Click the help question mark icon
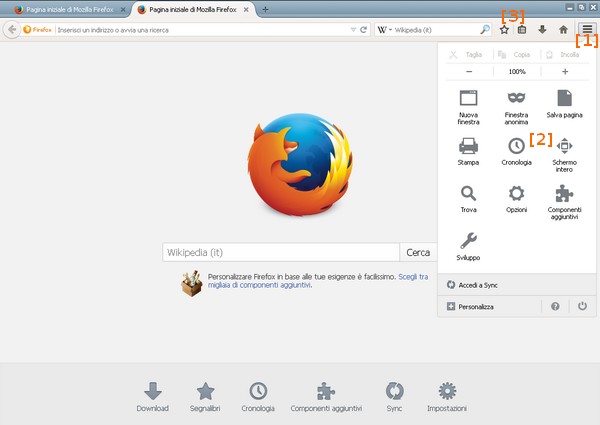600x425 pixels. 555,306
